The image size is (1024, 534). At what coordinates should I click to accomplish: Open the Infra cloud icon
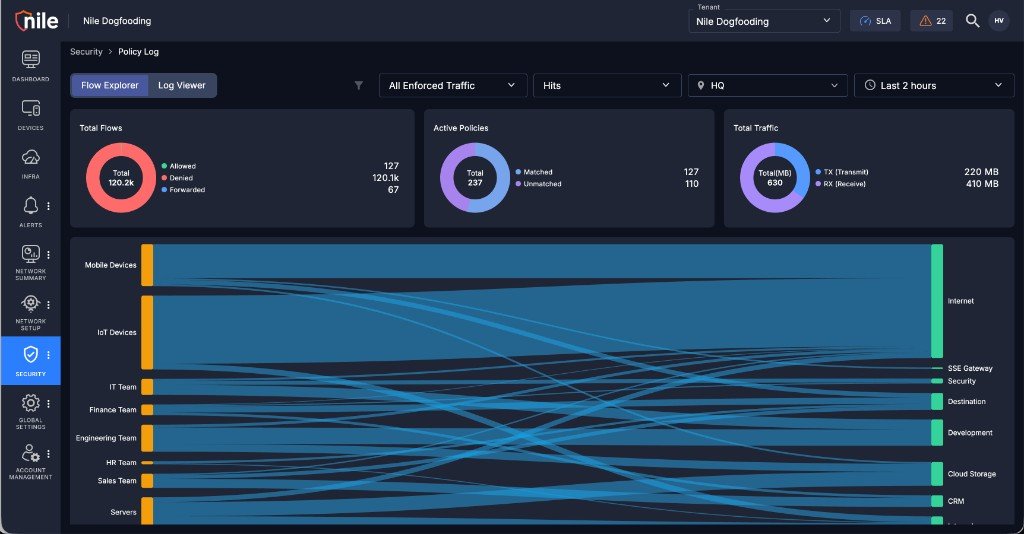[x=31, y=157]
